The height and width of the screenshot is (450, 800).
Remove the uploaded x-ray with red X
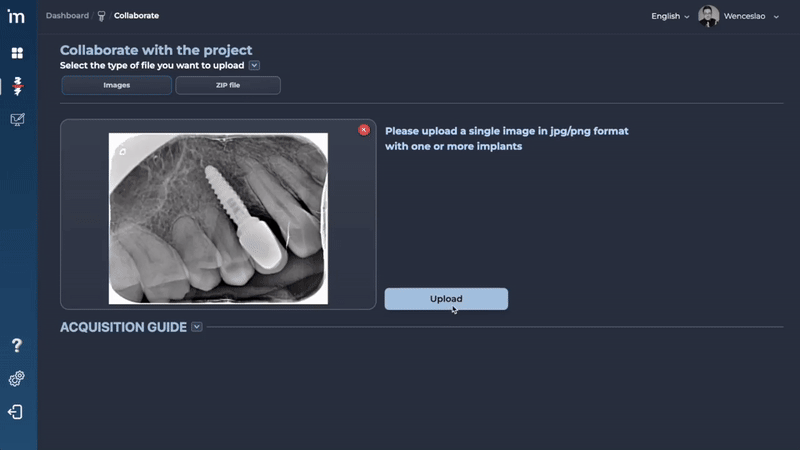coord(364,130)
